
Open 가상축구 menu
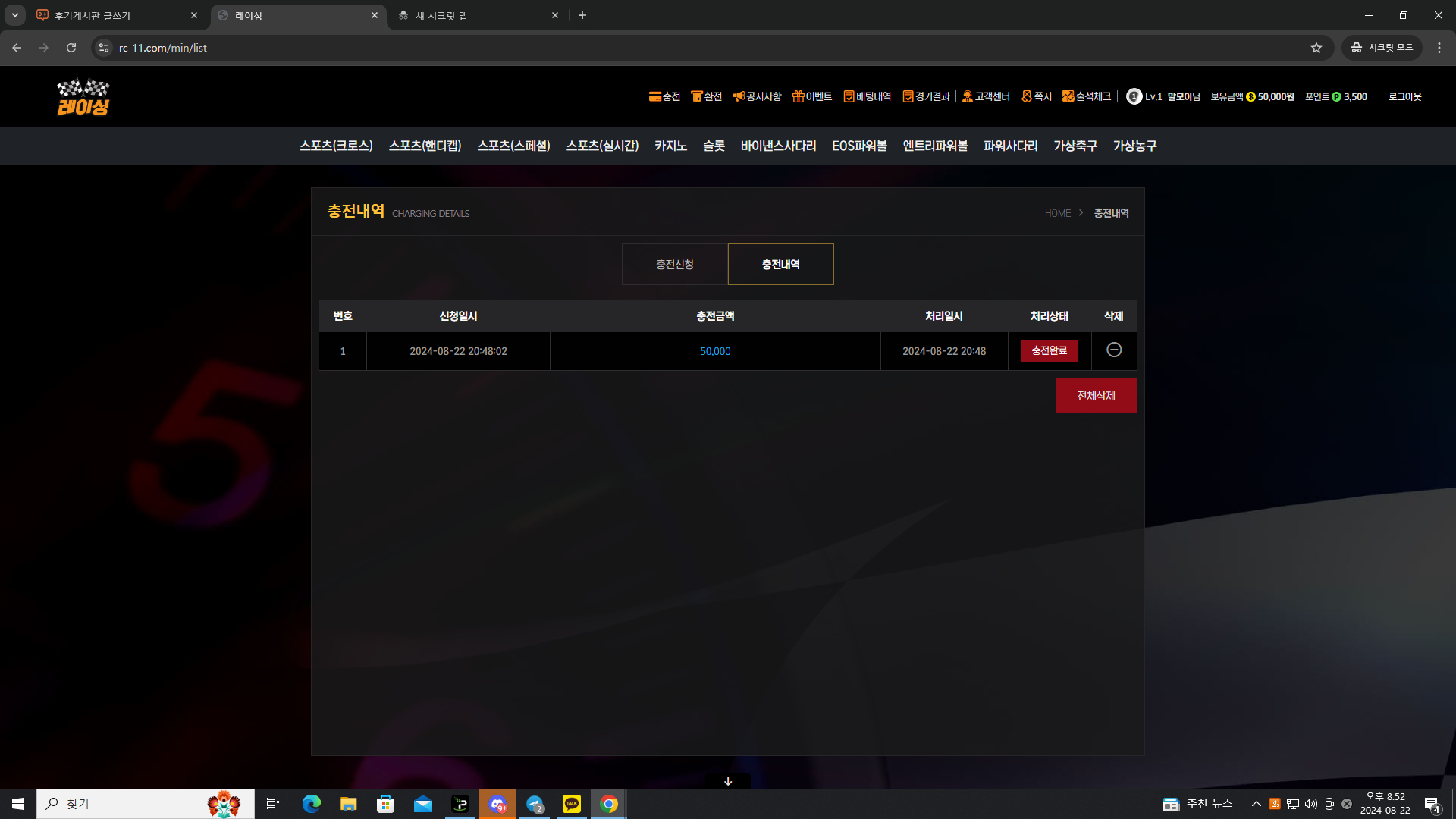pos(1075,146)
